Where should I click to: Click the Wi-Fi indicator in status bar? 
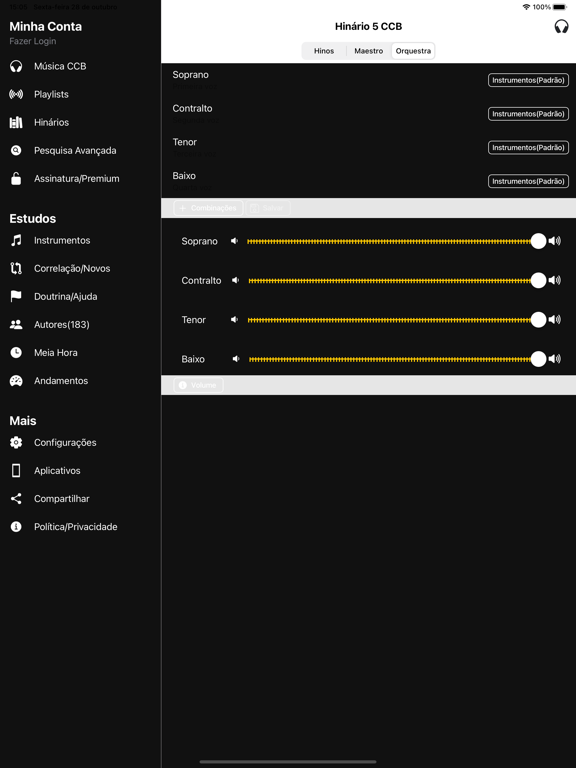click(x=527, y=7)
